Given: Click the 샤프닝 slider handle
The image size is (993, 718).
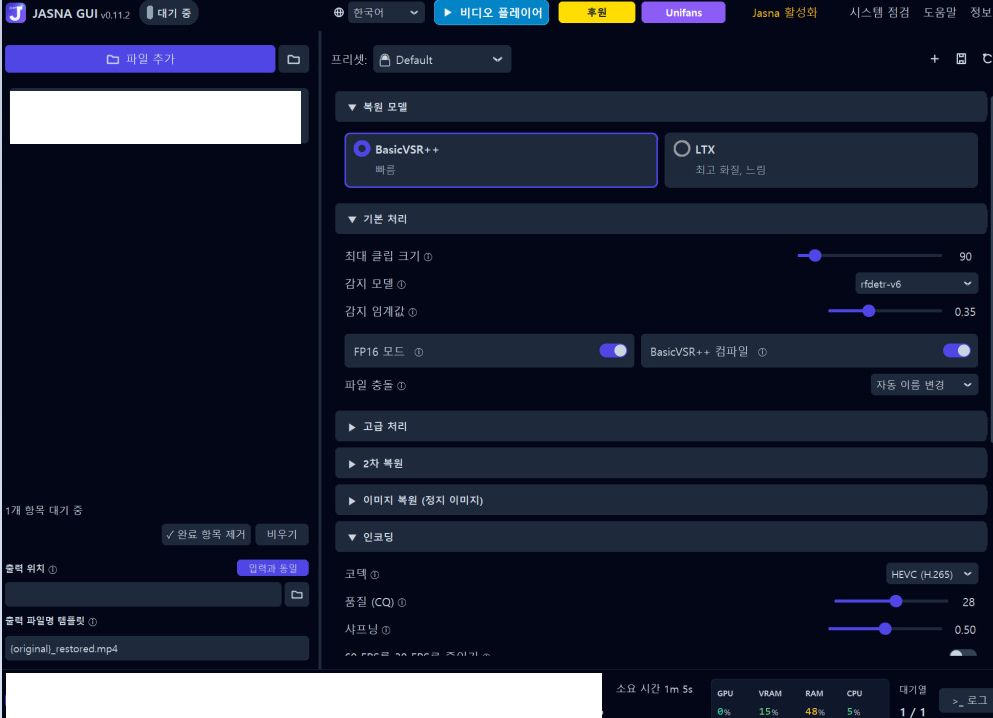Looking at the screenshot, I should 885,629.
